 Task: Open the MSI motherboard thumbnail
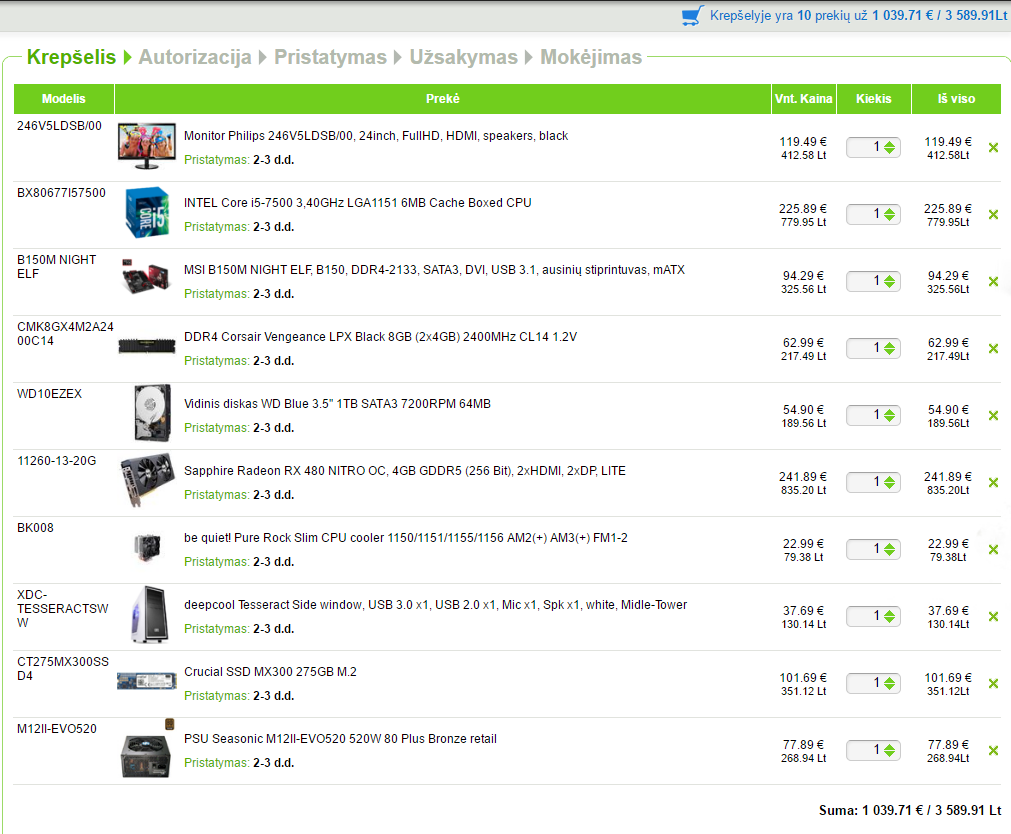pyautogui.click(x=147, y=276)
